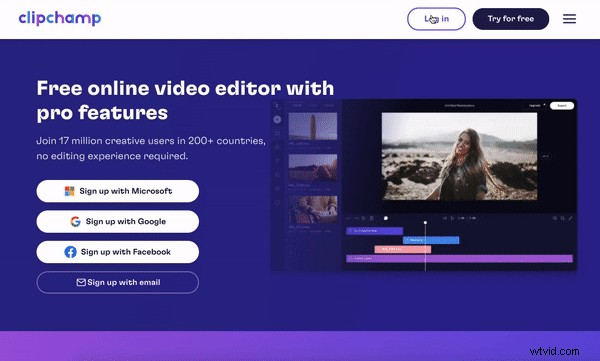Click the hero heading "Free online video editor with pro features"
This screenshot has width=600, height=361.
click(x=185, y=100)
